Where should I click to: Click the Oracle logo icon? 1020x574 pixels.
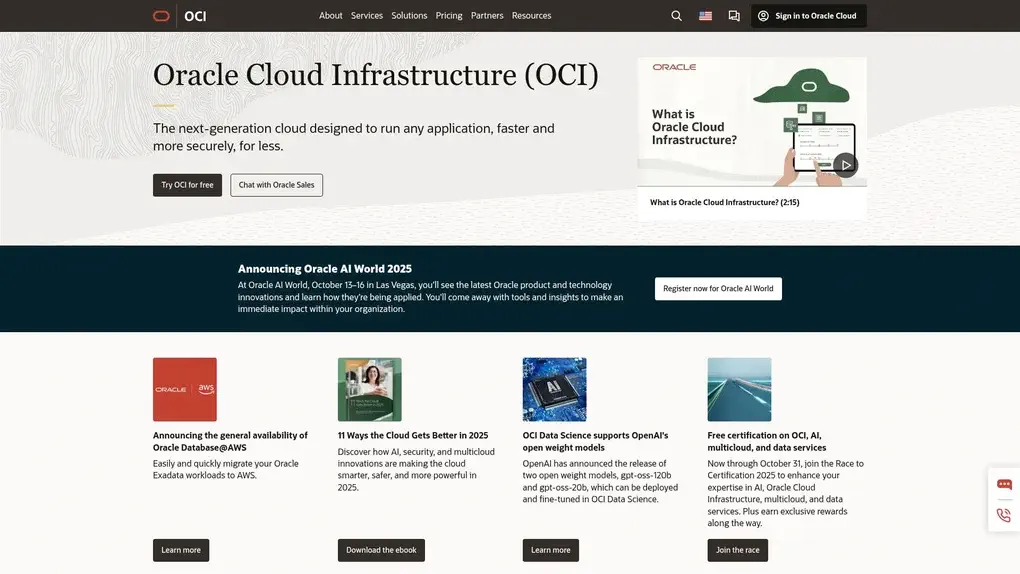[x=161, y=16]
